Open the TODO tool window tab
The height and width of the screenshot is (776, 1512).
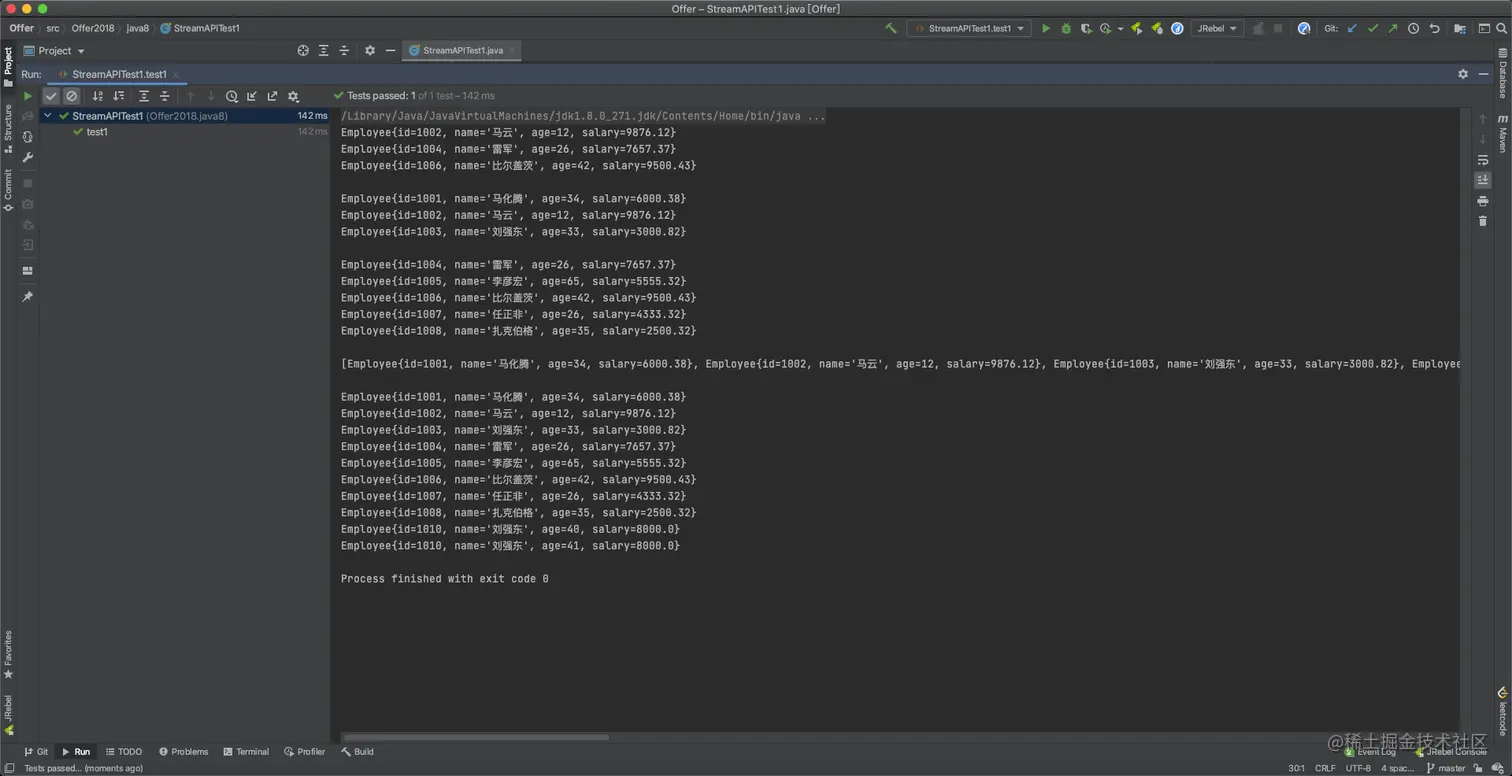[x=124, y=752]
